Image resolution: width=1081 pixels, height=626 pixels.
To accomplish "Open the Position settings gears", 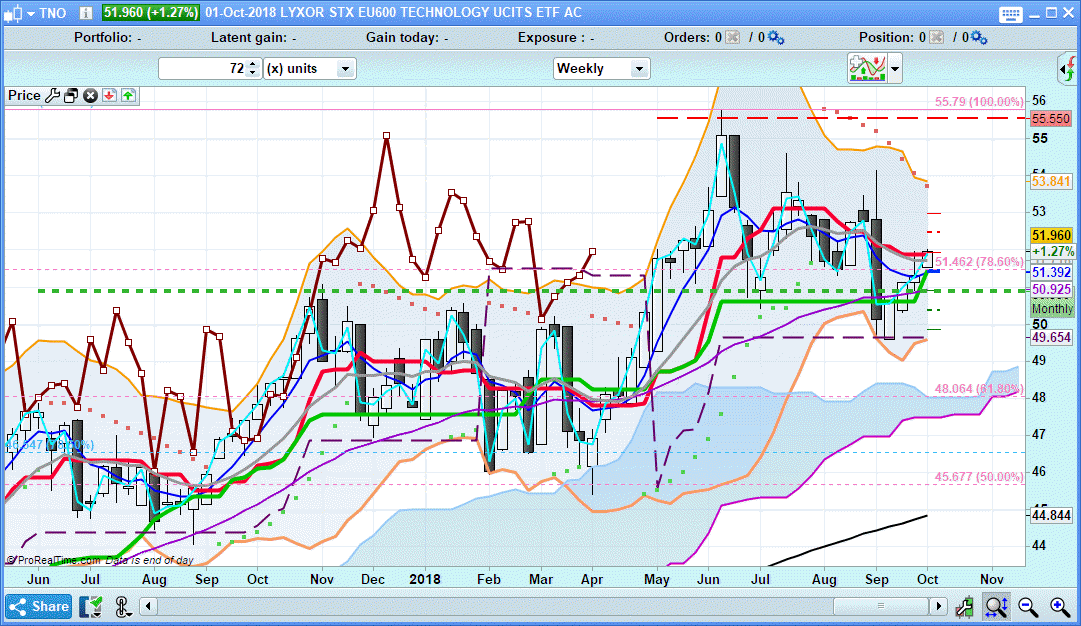I will coord(979,38).
